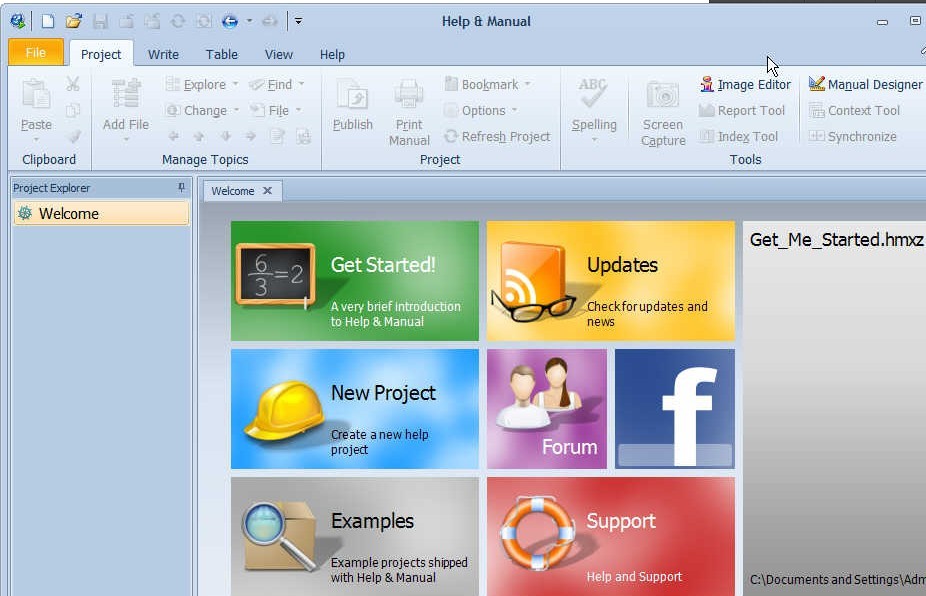The width and height of the screenshot is (926, 596).
Task: Close the Welcome tab
Action: [268, 191]
